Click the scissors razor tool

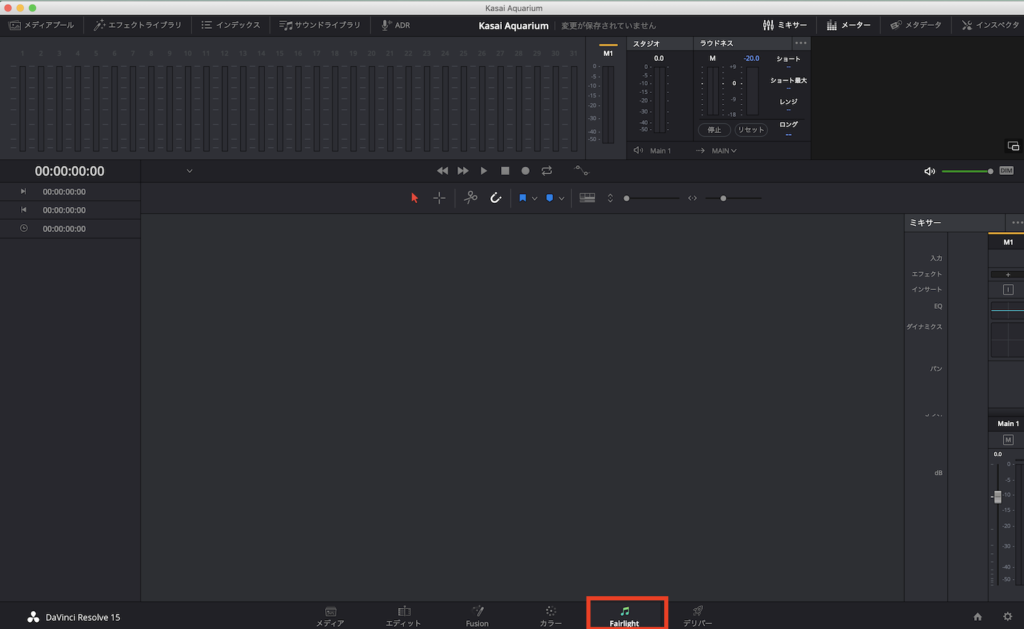click(470, 197)
